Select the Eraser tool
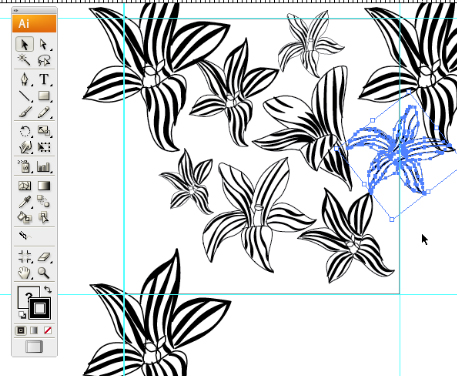This screenshot has height=376, width=457. (x=44, y=257)
